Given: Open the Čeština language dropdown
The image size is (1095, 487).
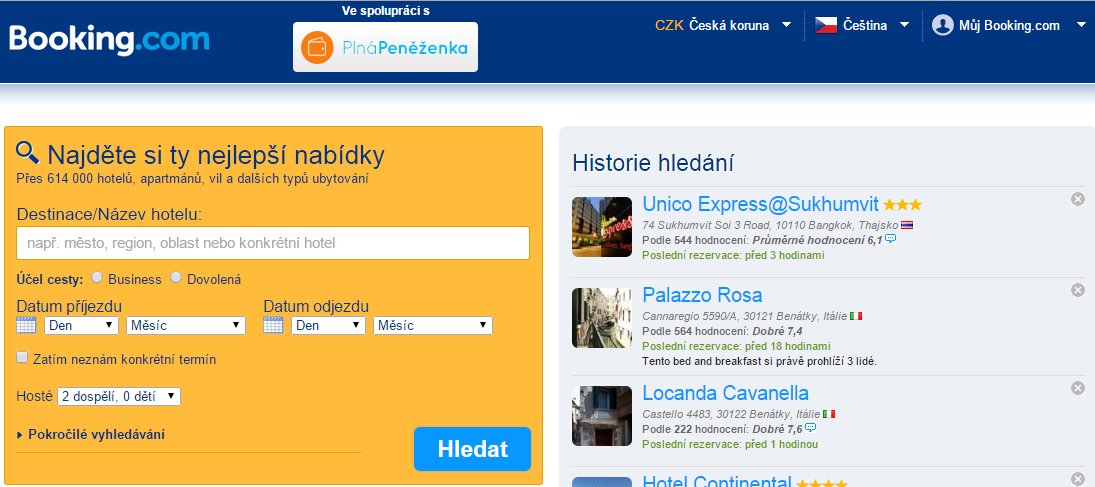Looking at the screenshot, I should 862,26.
